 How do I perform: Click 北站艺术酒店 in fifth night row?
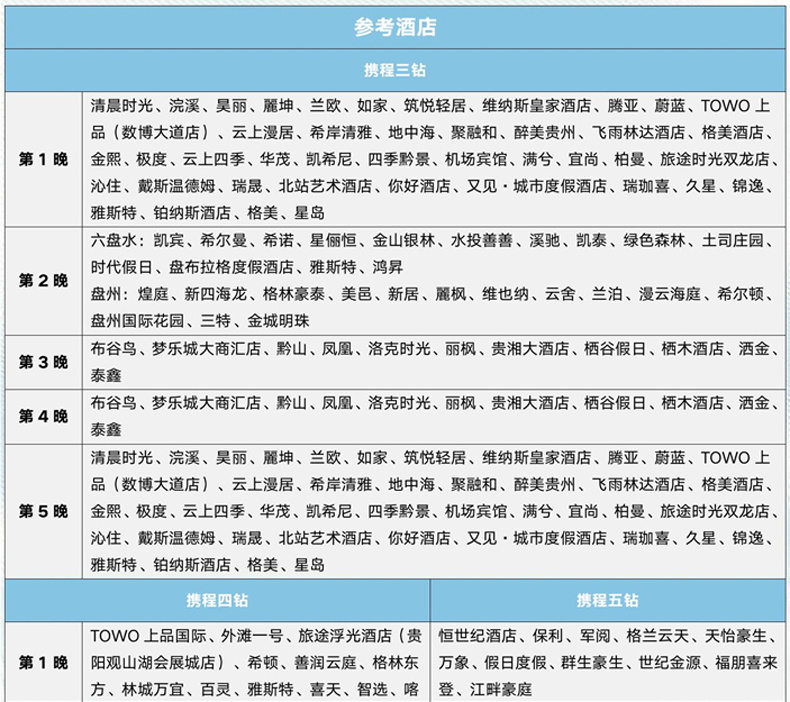pyautogui.click(x=325, y=538)
